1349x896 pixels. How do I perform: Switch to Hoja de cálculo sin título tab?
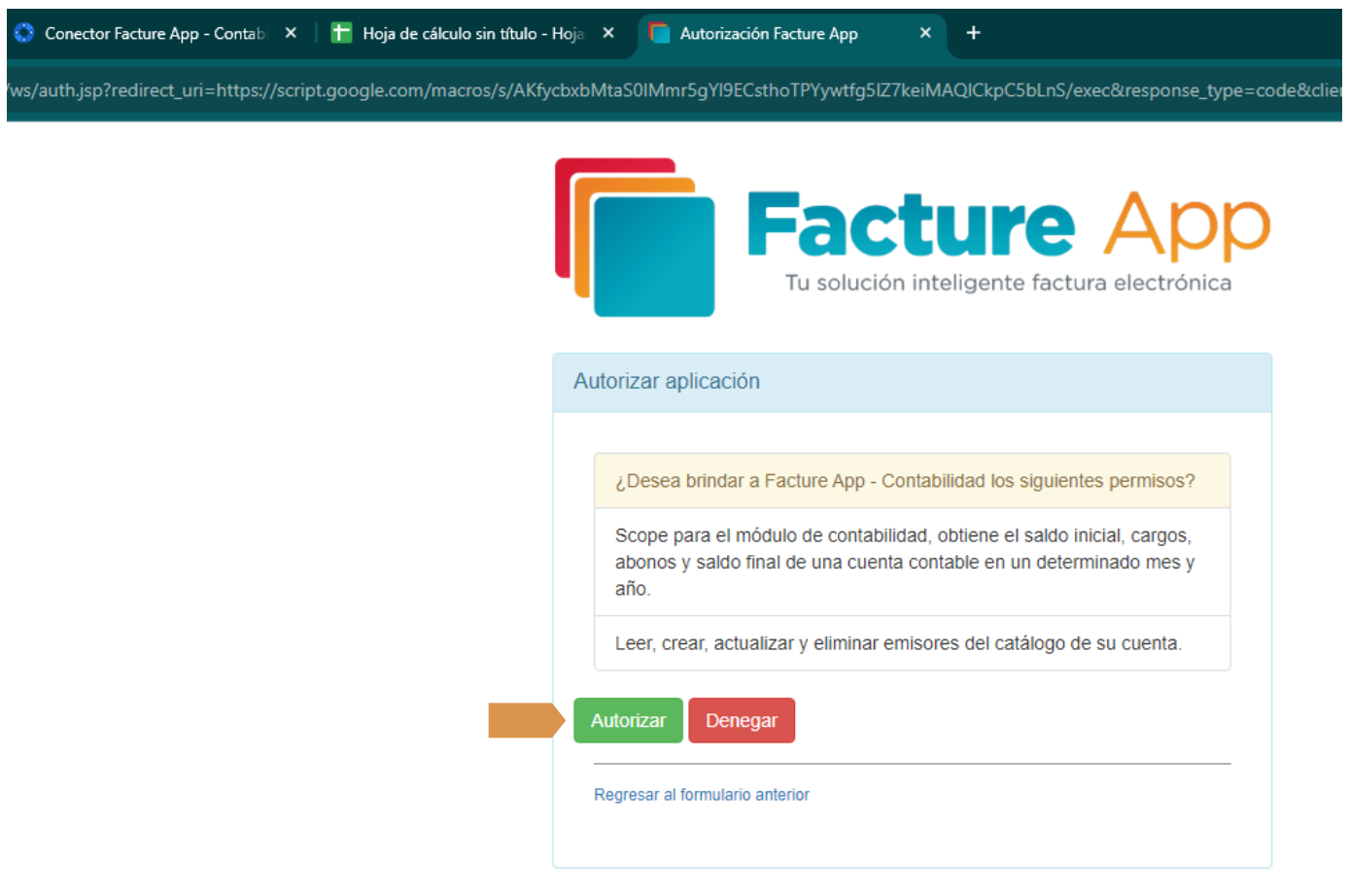coord(471,34)
